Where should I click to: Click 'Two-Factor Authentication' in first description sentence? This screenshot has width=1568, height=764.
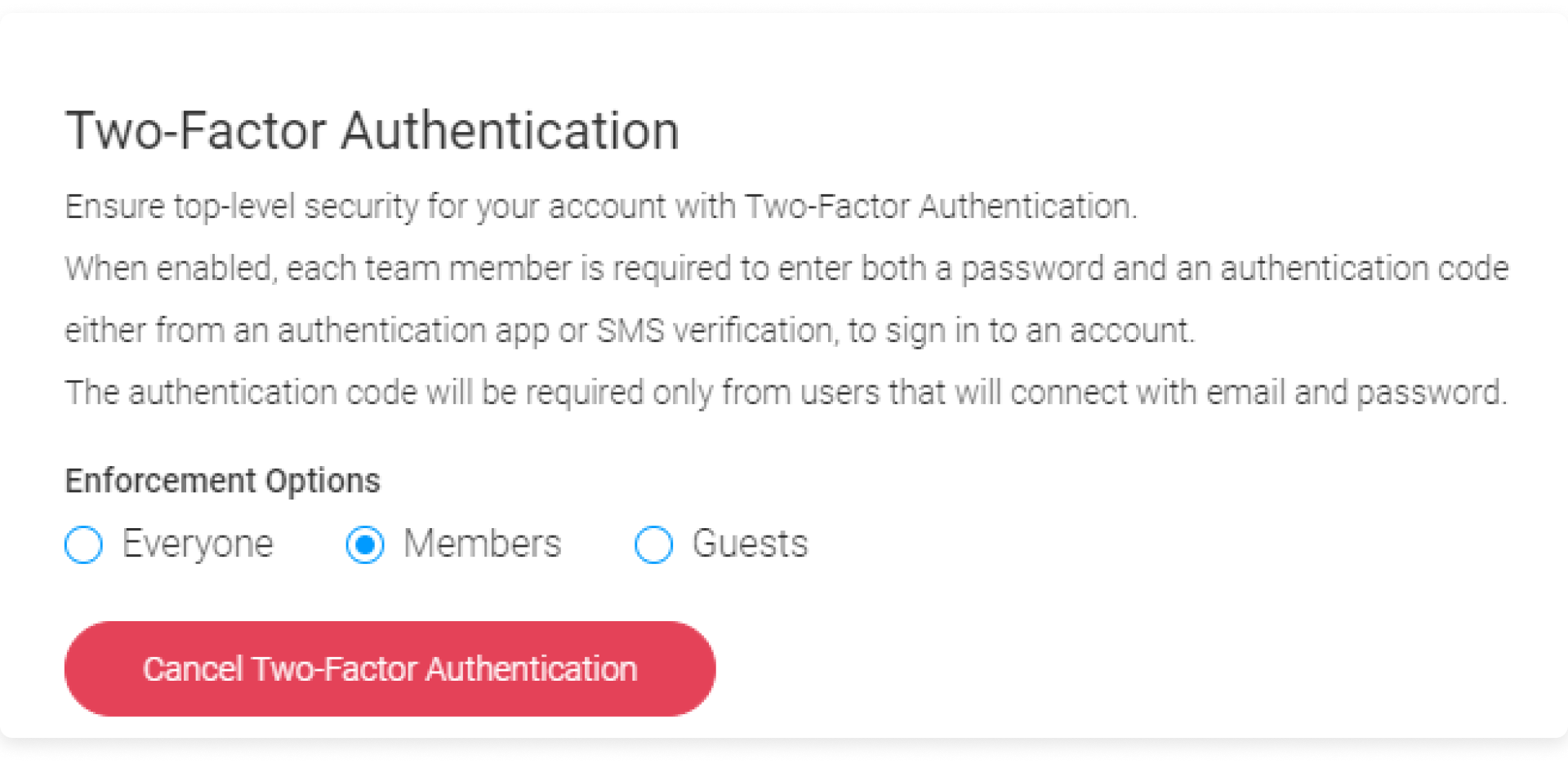941,207
